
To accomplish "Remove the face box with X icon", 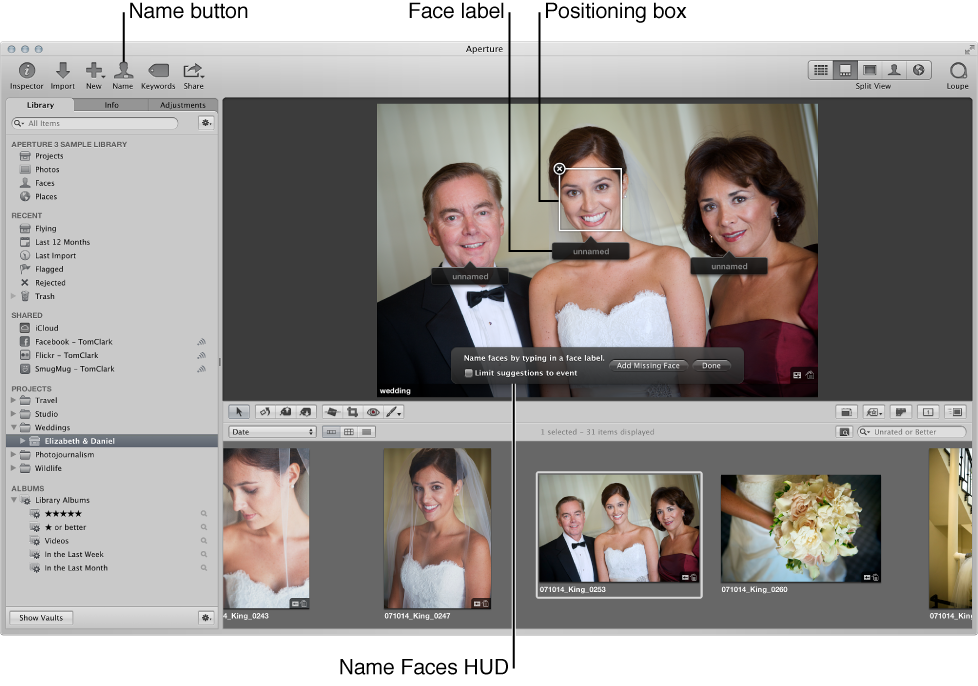I will click(559, 169).
